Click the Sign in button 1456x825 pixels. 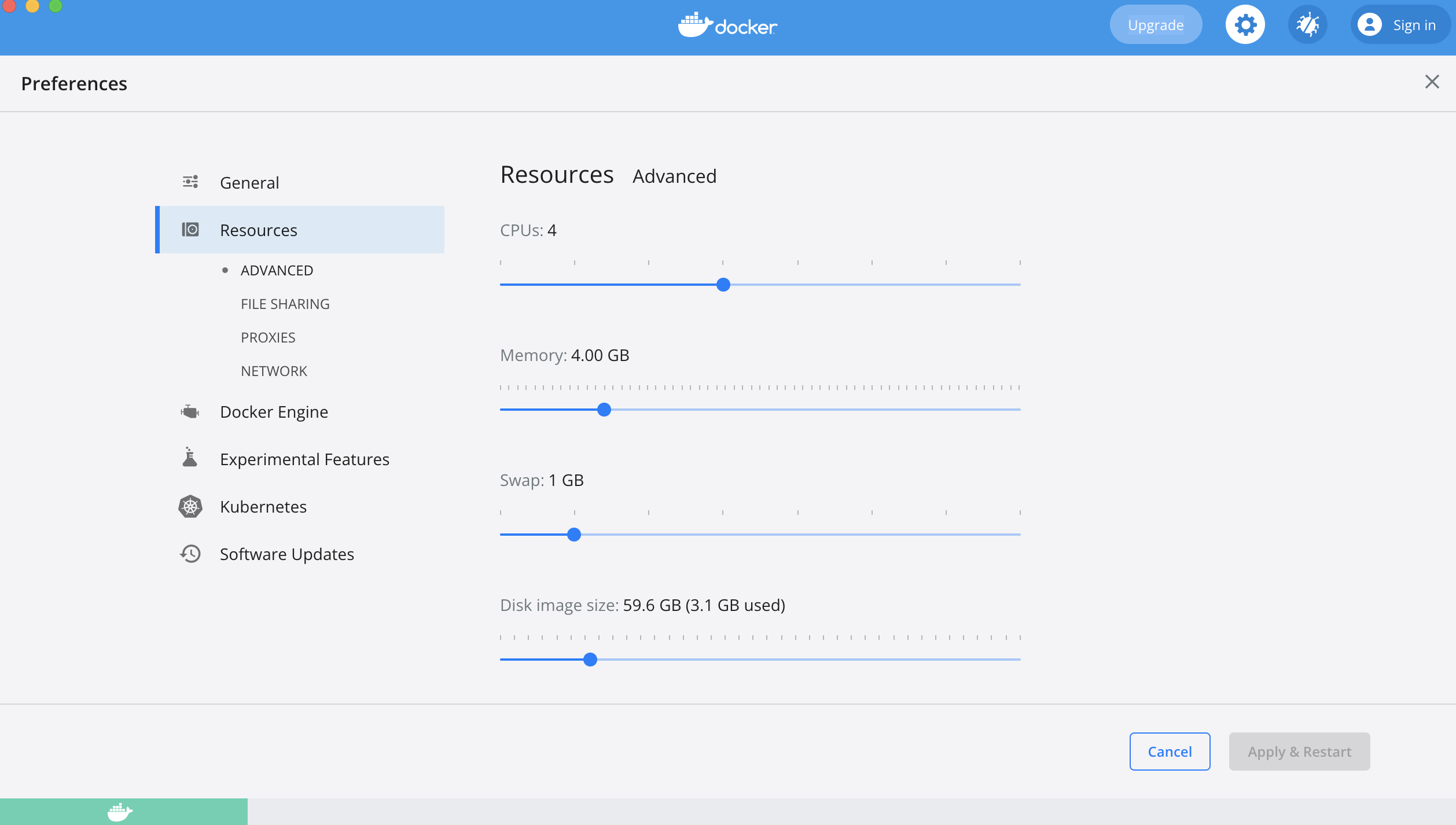[x=1400, y=25]
